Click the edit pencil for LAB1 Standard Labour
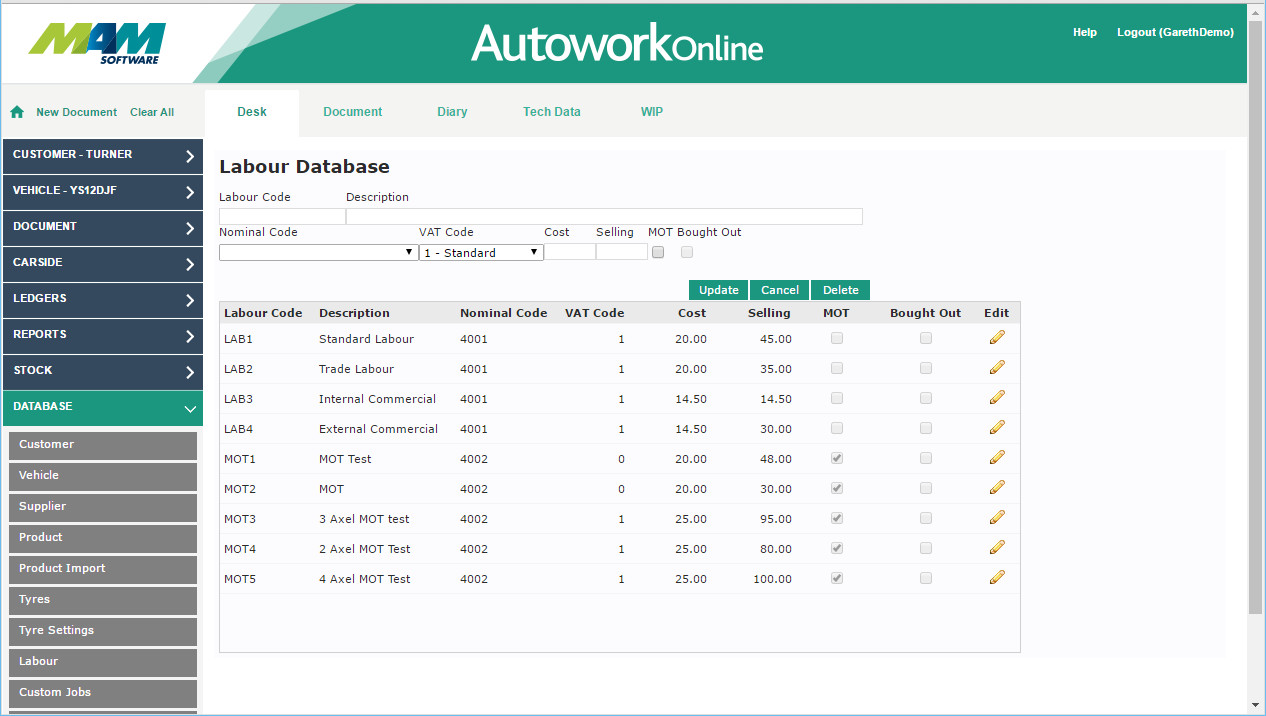The height and width of the screenshot is (716, 1266). (x=996, y=338)
